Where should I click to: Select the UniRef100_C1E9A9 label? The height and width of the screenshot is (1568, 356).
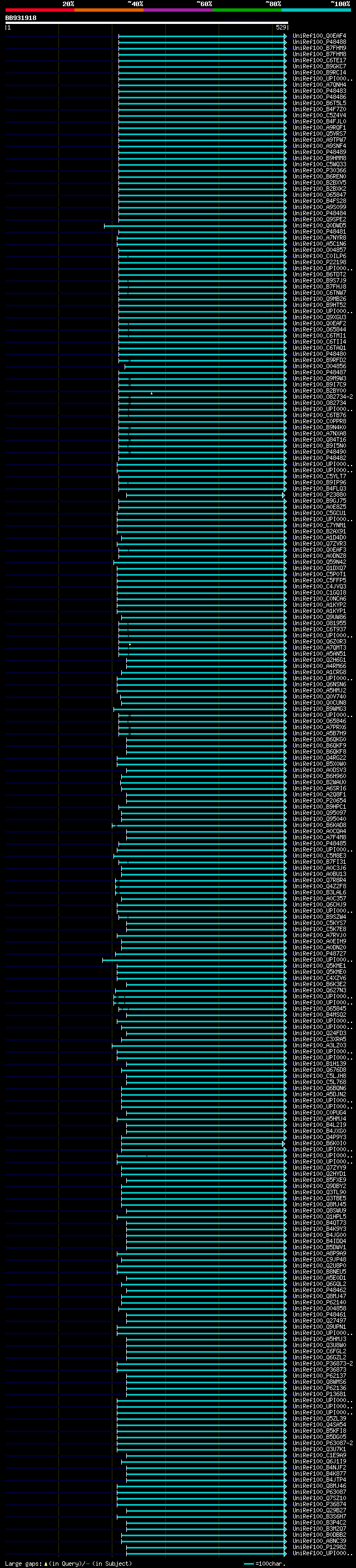coord(319,1456)
